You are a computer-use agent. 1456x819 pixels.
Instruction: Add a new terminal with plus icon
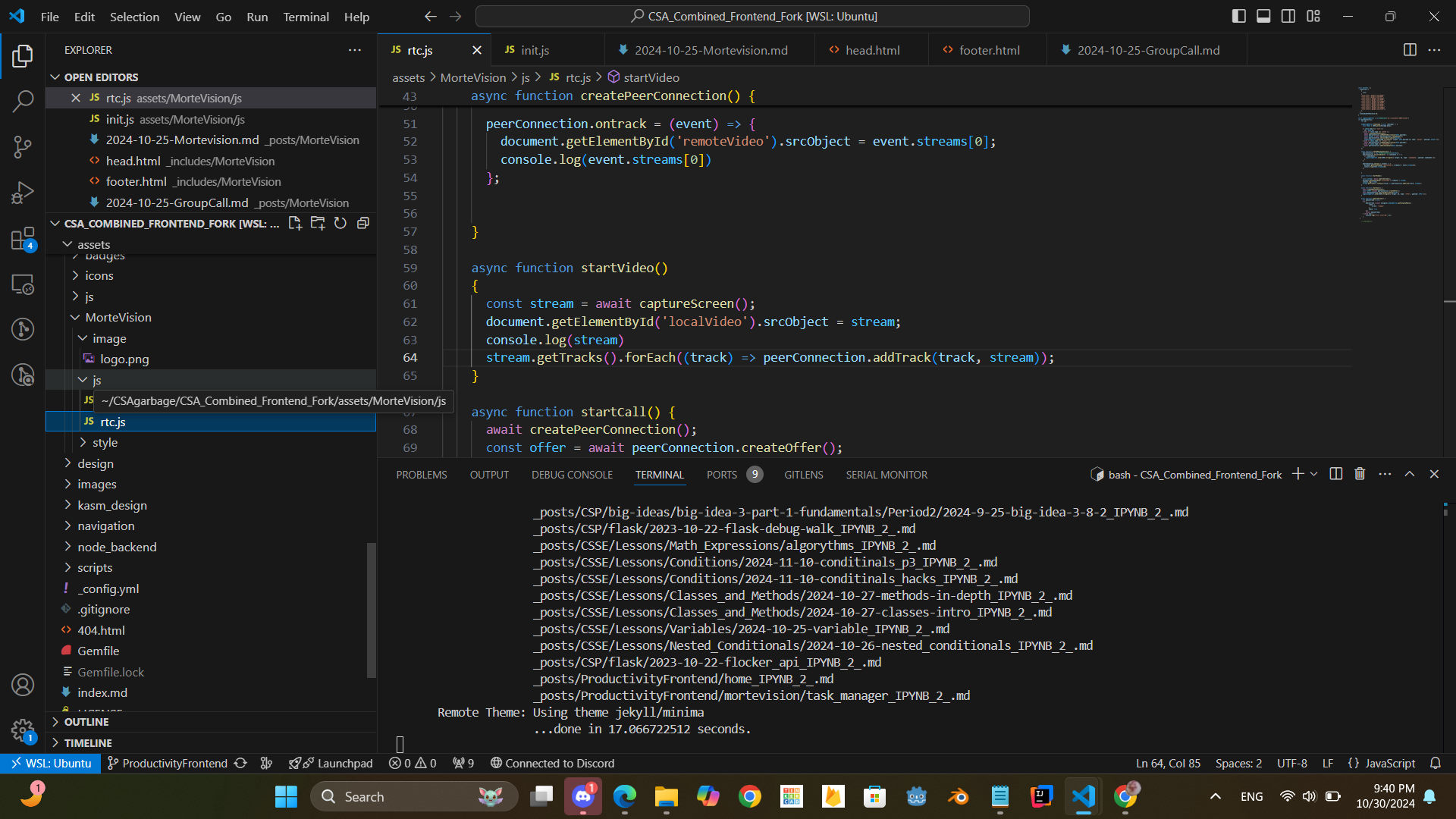[1298, 474]
